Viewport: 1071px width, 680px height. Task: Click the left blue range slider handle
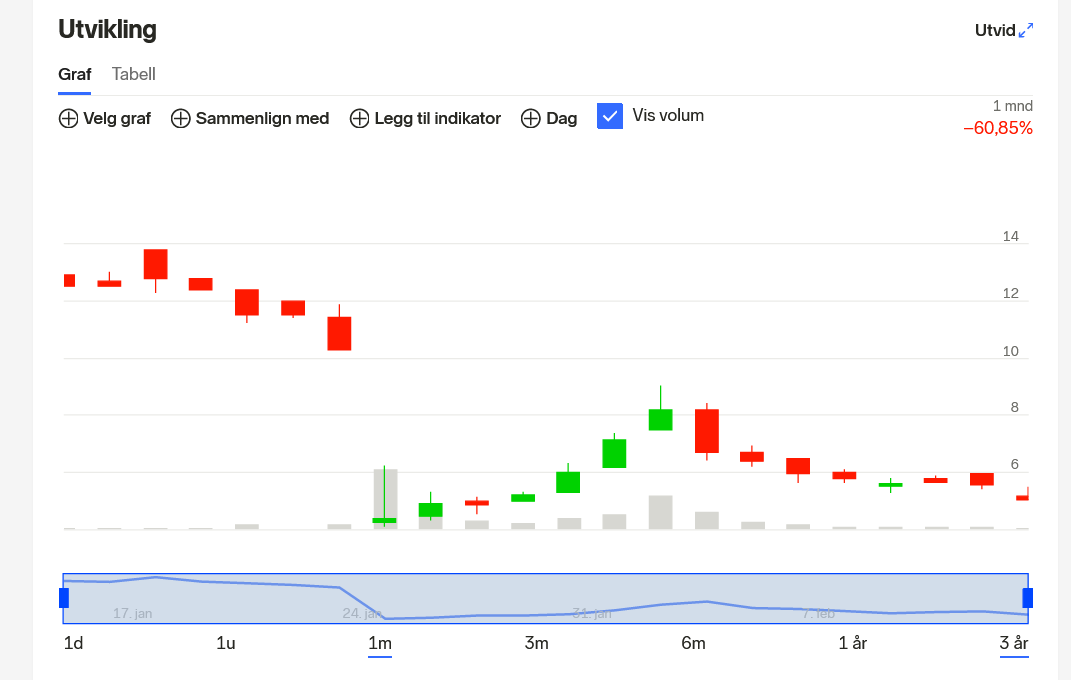[64, 598]
